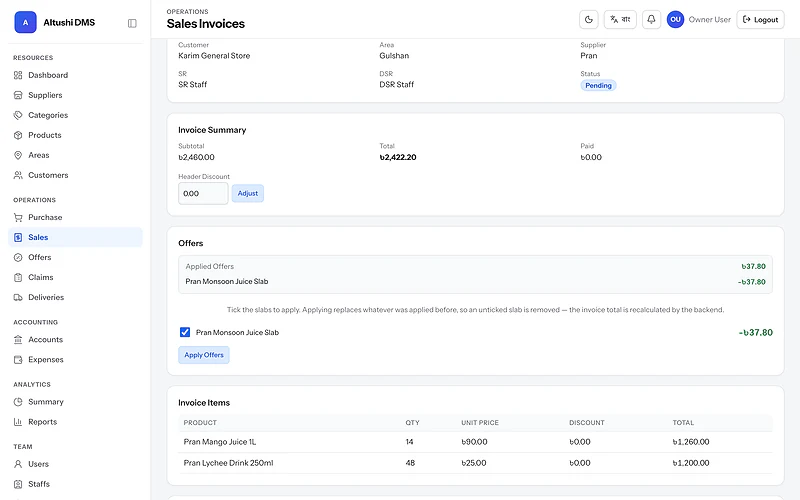Image resolution: width=800 pixels, height=500 pixels.
Task: Click the Accounts bank icon
Action: click(18, 339)
